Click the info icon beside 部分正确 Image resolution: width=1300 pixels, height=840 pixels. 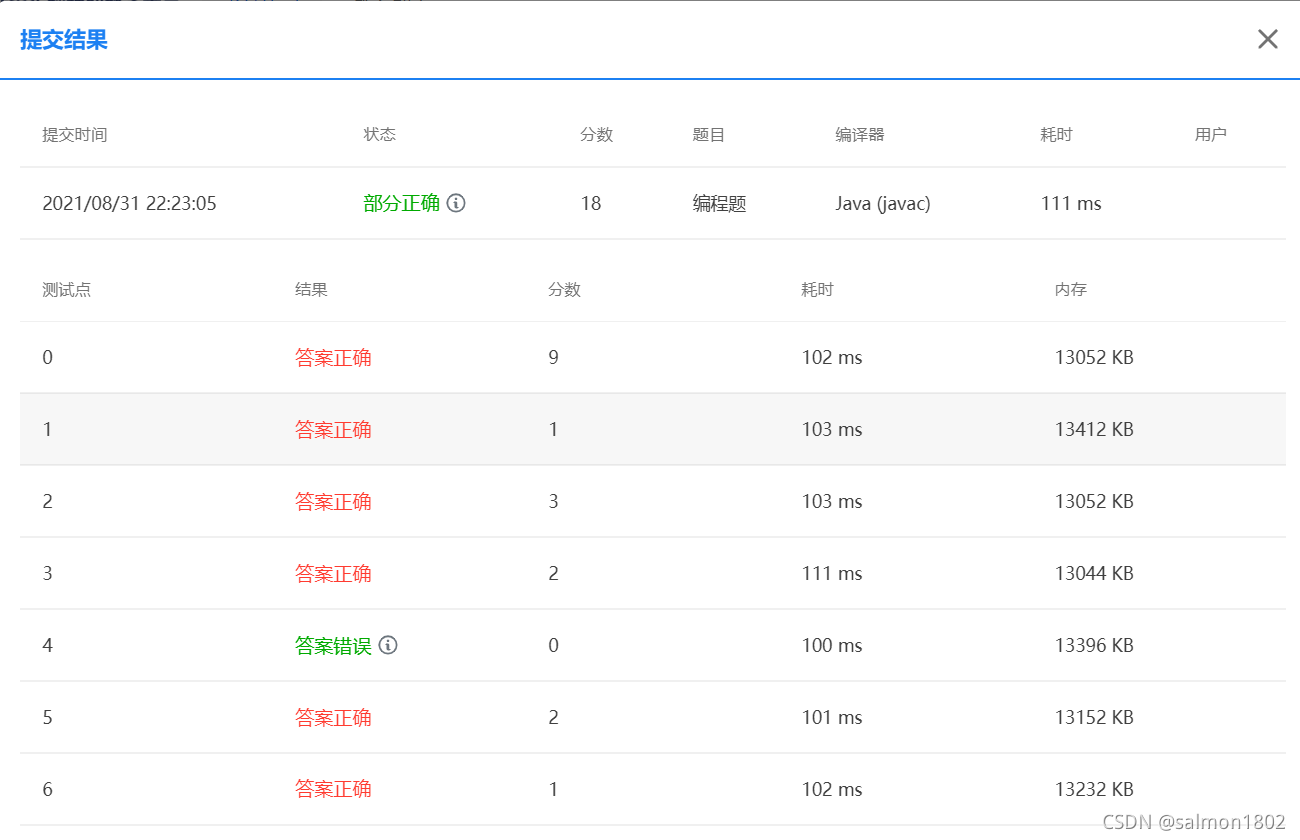coord(456,203)
